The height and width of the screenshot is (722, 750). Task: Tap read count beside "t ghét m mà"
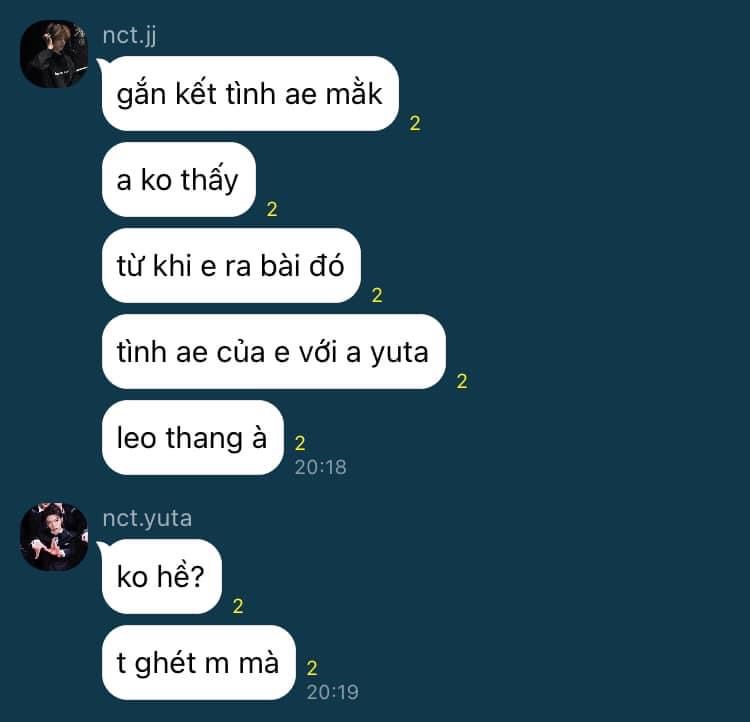click(312, 668)
